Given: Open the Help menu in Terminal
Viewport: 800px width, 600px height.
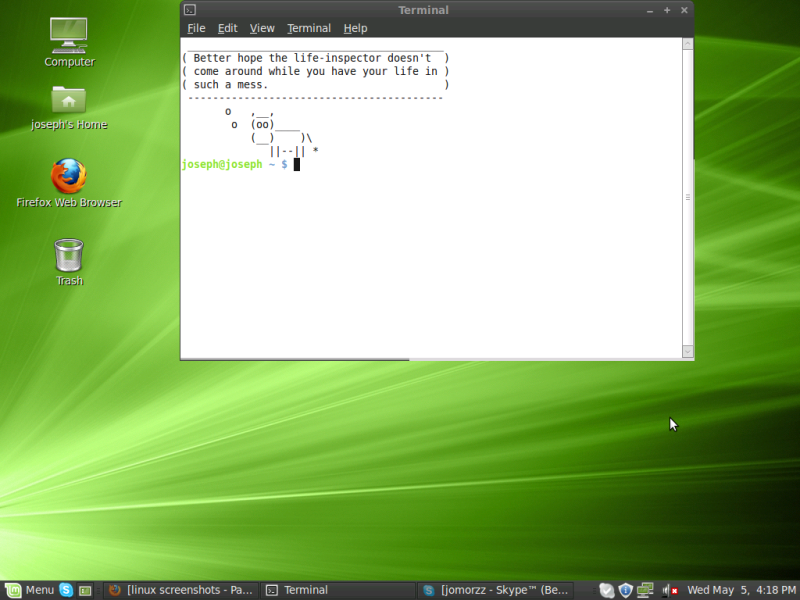Looking at the screenshot, I should 355,28.
